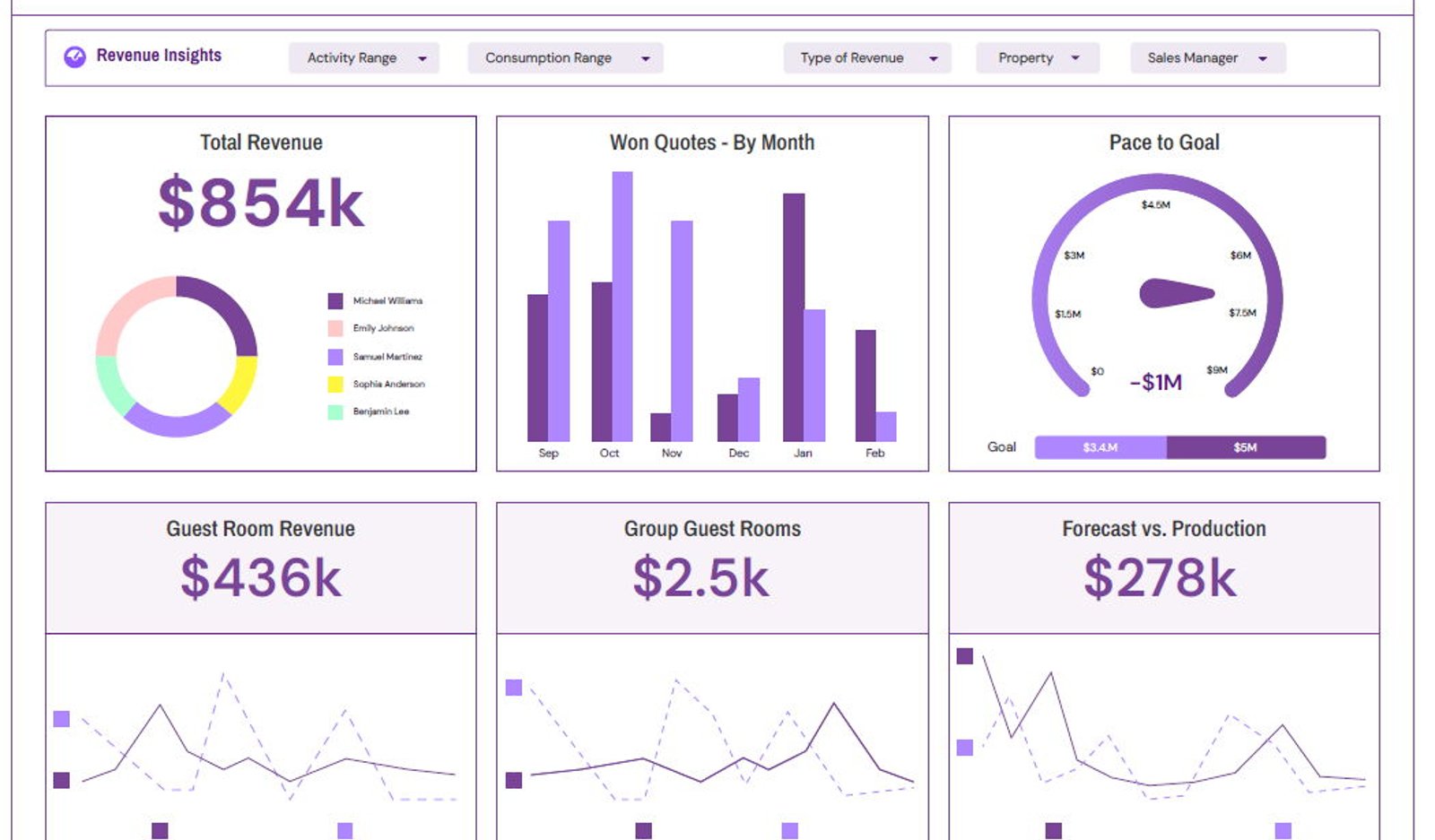Click the $3.4M goal bar segment
1435x840 pixels.
1100,447
